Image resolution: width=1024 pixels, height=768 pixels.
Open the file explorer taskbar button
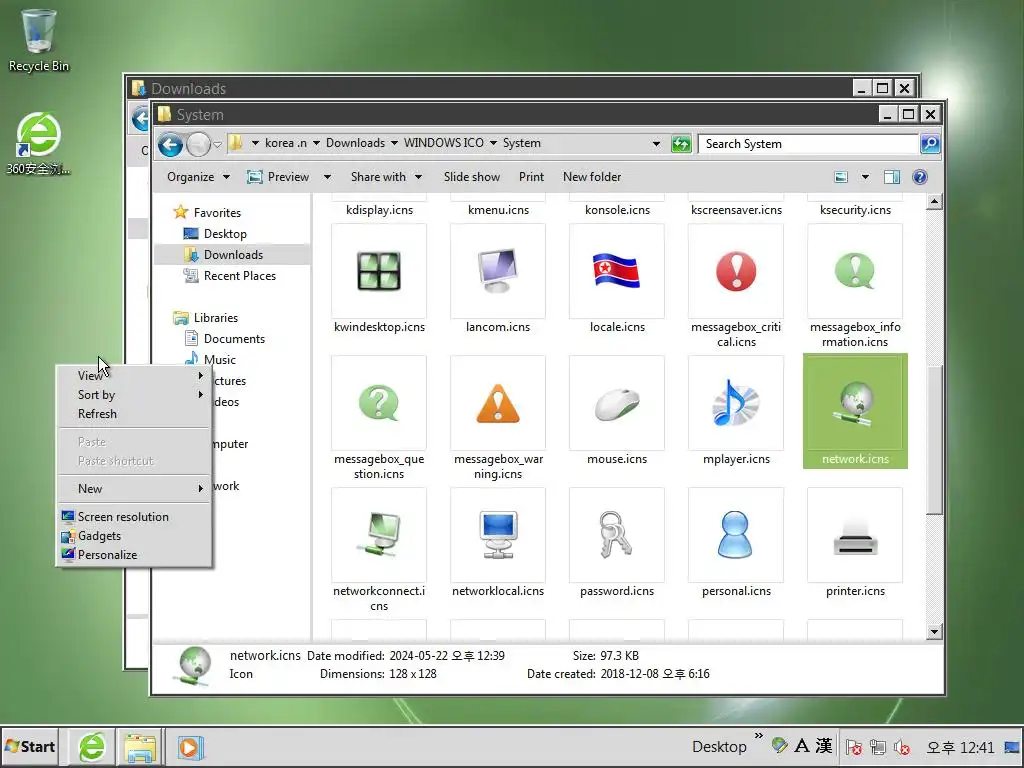tap(140, 747)
